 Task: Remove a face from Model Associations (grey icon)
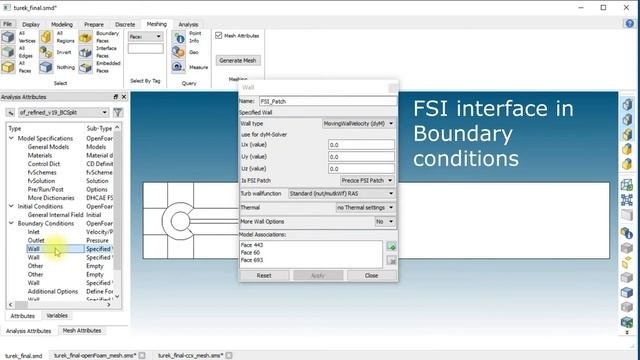[x=391, y=260]
